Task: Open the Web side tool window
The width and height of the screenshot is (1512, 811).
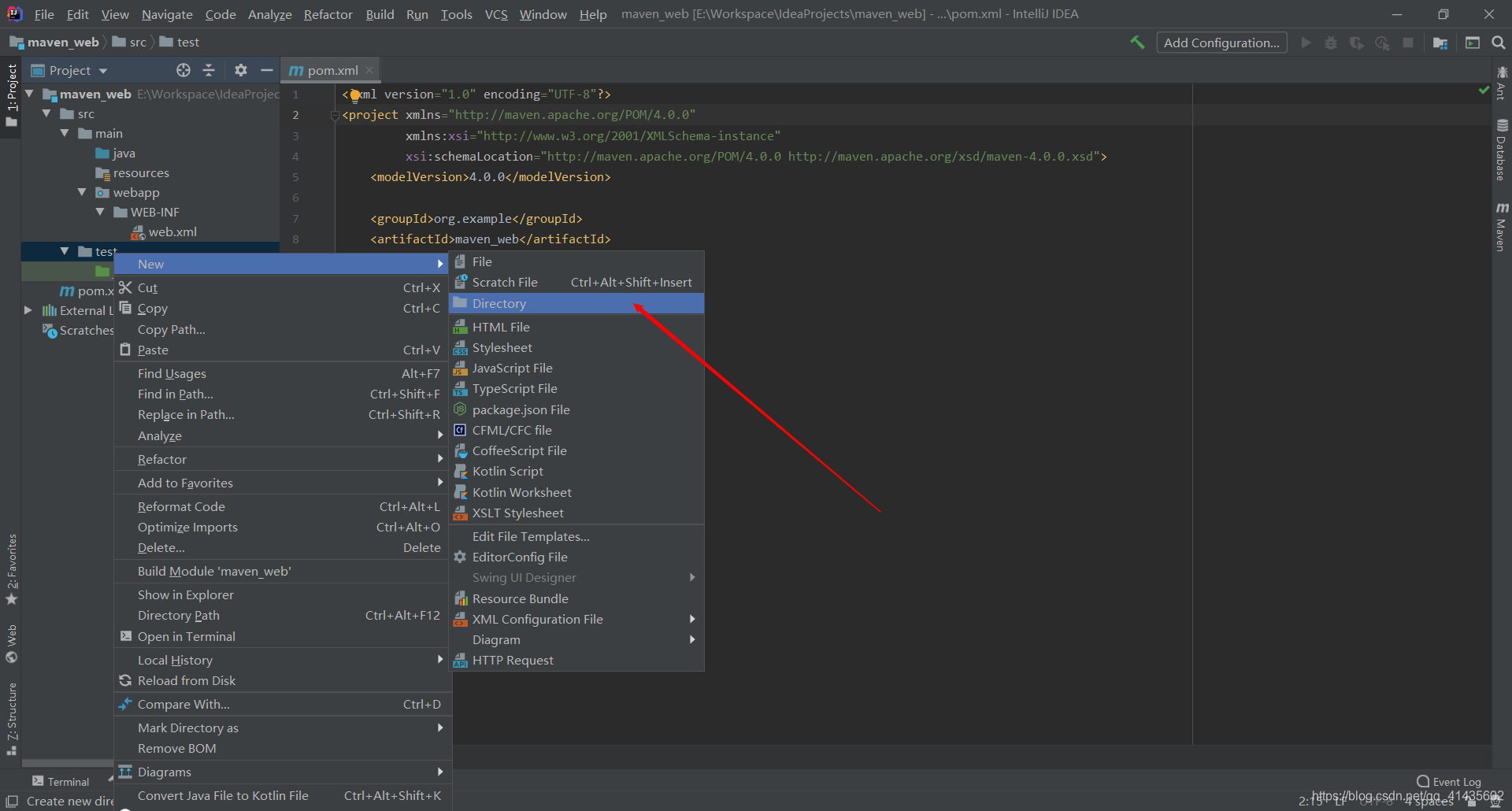Action: coord(11,644)
